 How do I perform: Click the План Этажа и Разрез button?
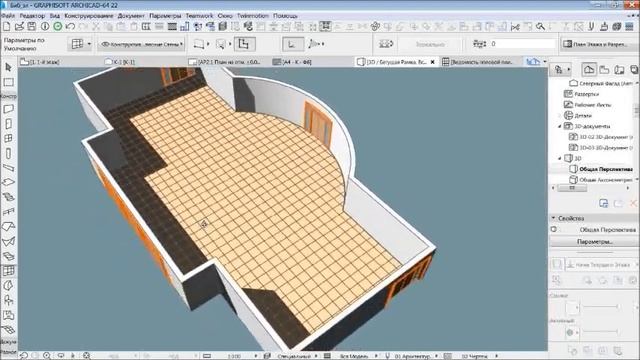pyautogui.click(x=599, y=44)
